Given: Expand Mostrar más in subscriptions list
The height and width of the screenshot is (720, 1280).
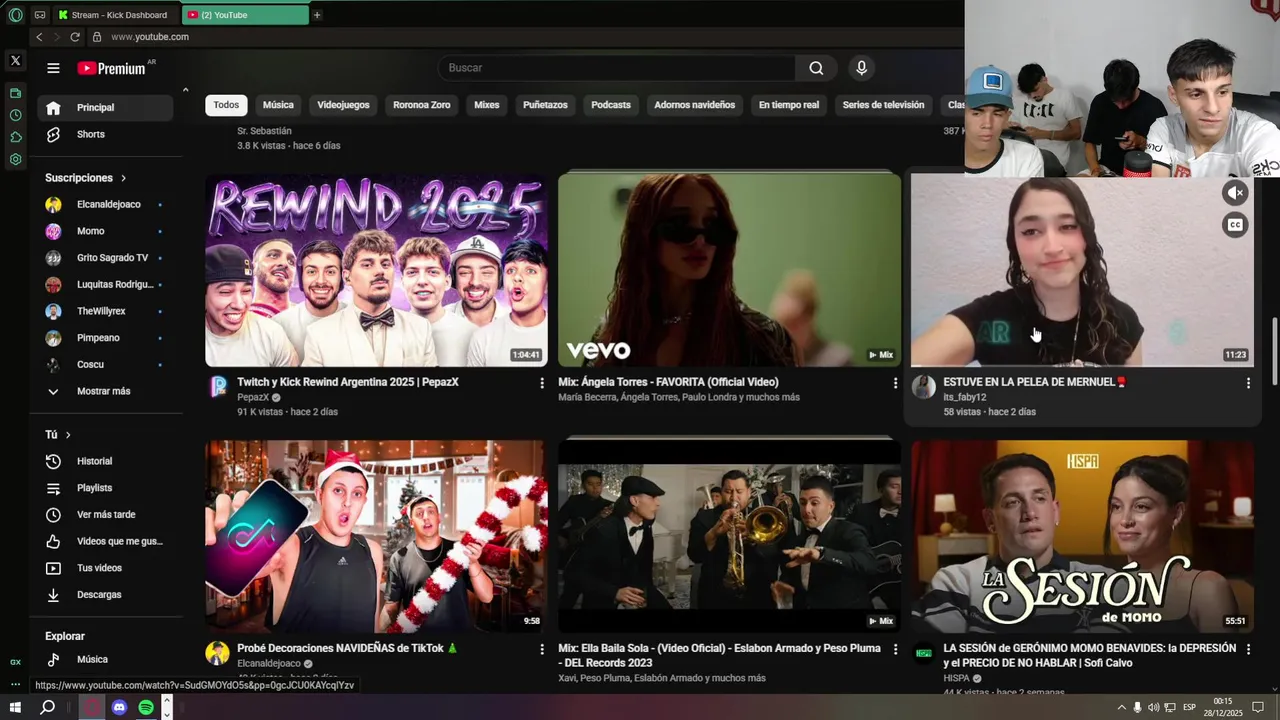Looking at the screenshot, I should [x=104, y=391].
